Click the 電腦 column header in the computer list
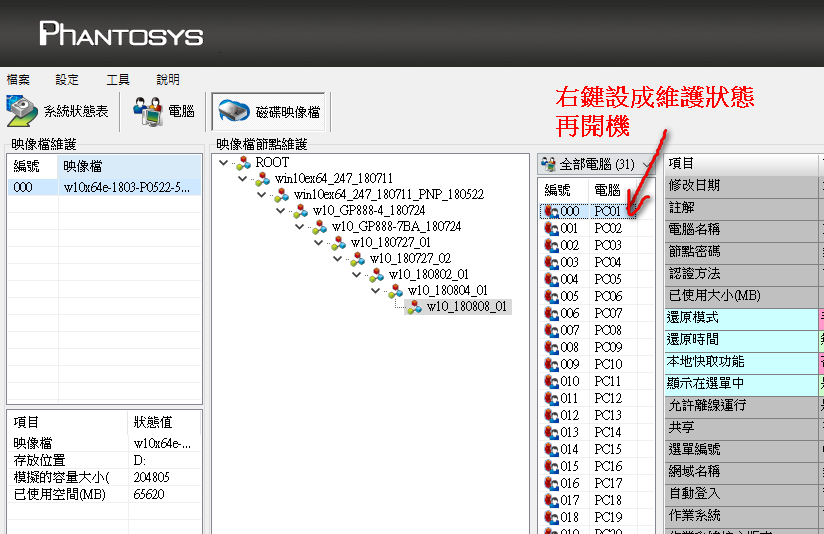Image resolution: width=824 pixels, height=534 pixels. click(x=614, y=190)
